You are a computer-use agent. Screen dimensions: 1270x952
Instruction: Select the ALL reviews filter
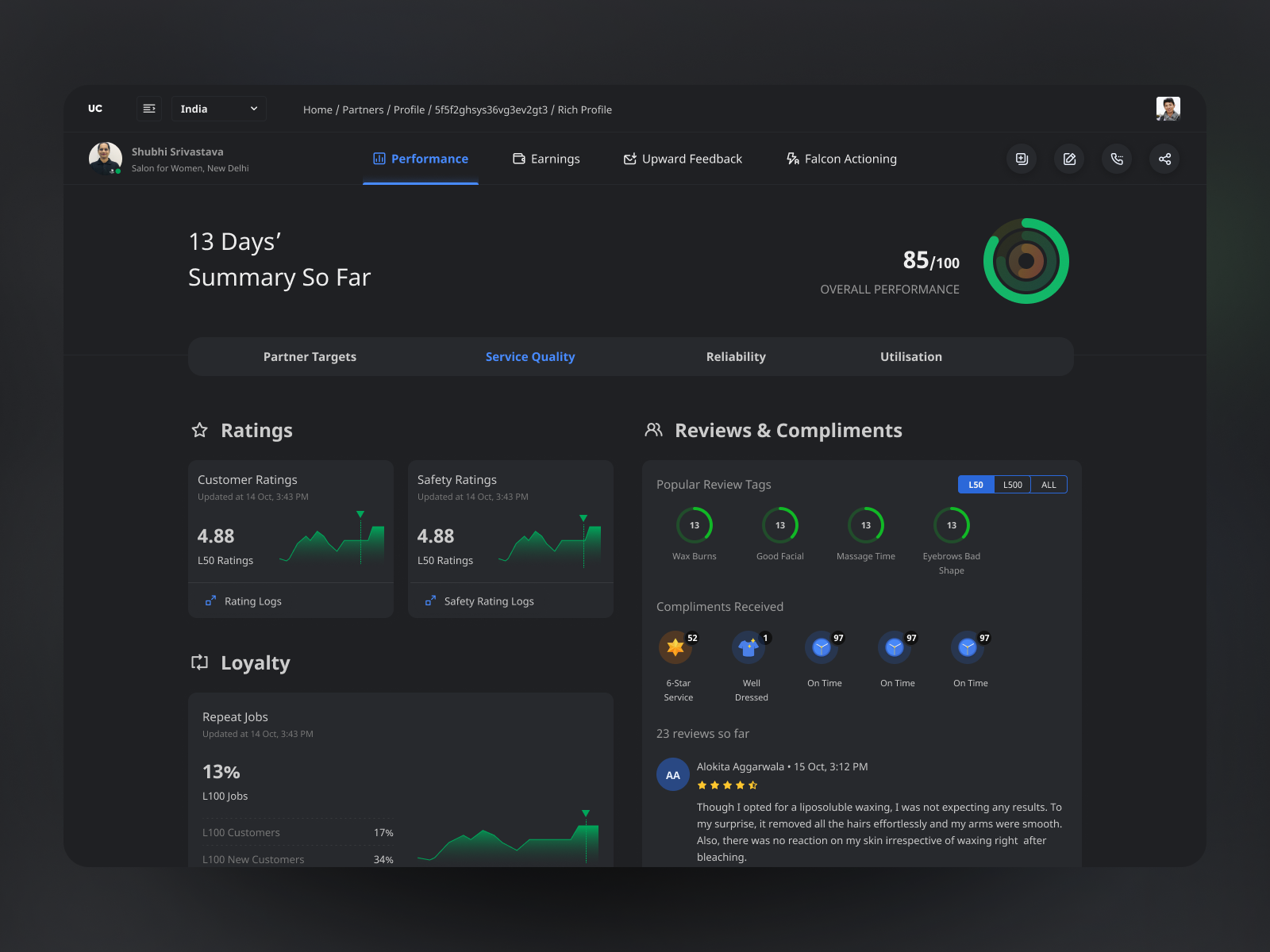pos(1049,484)
